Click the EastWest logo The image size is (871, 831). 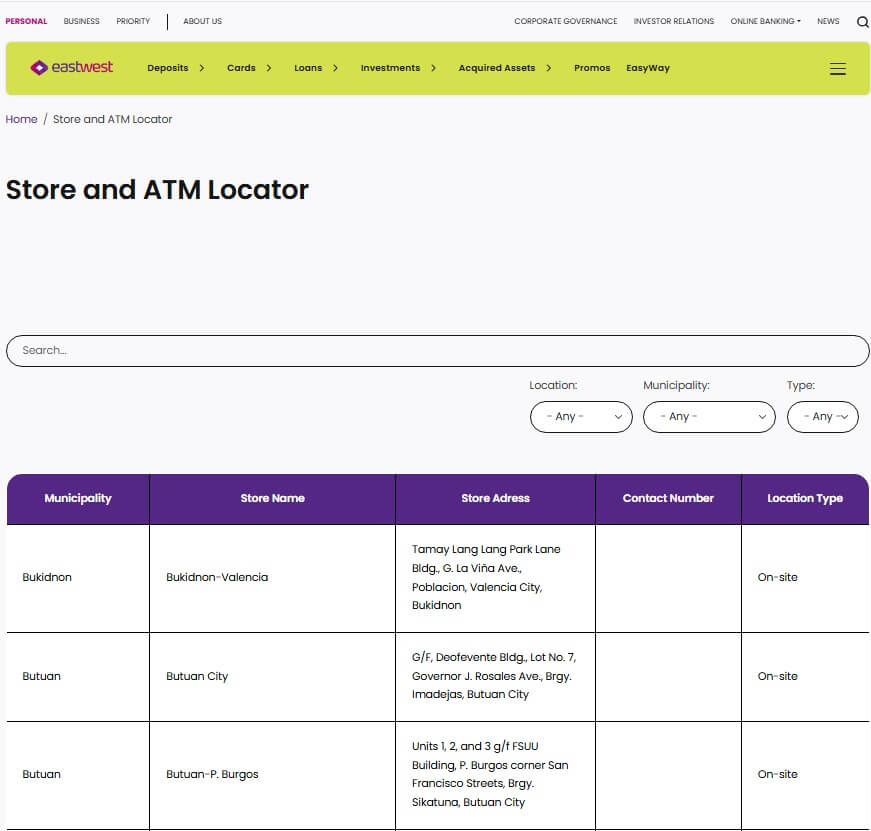pyautogui.click(x=68, y=68)
